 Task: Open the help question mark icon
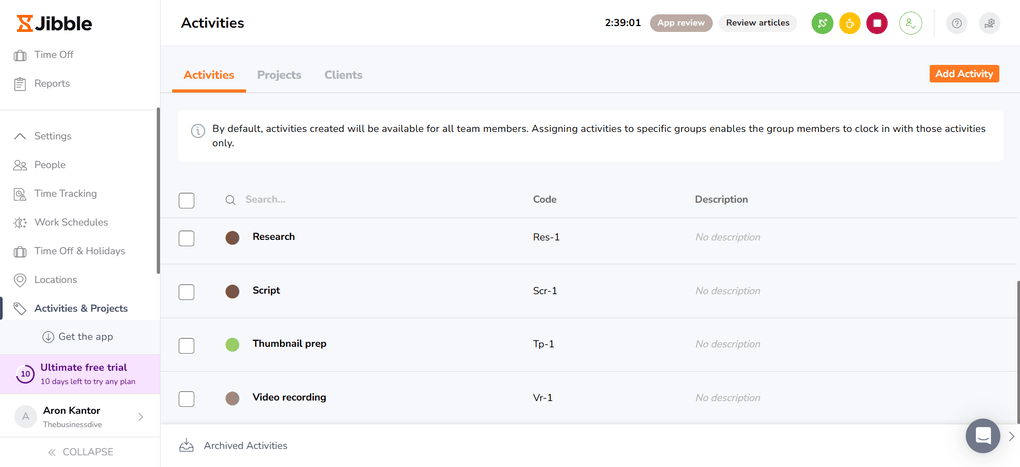coord(956,23)
